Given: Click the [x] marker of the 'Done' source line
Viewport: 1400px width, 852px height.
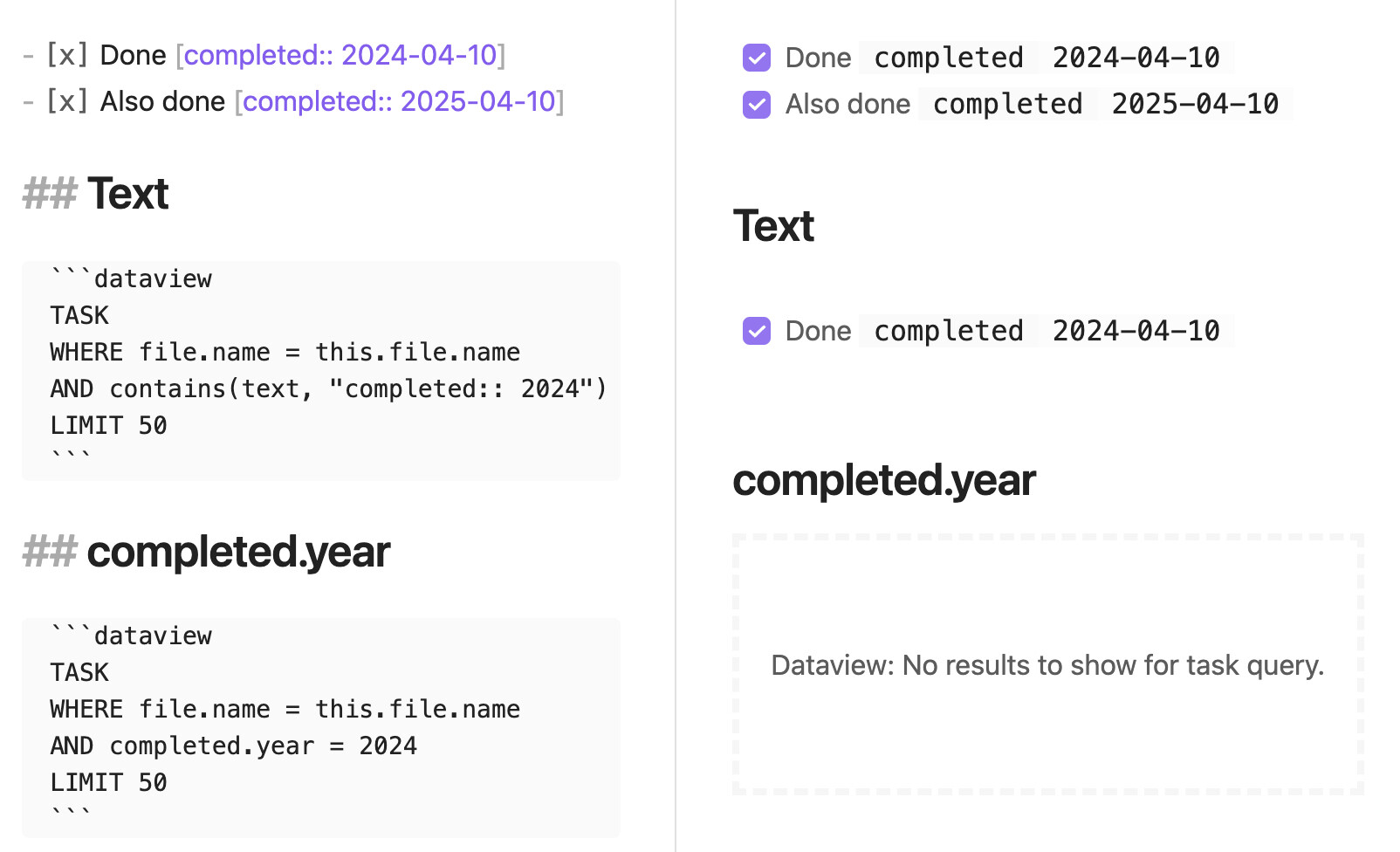Looking at the screenshot, I should (67, 55).
